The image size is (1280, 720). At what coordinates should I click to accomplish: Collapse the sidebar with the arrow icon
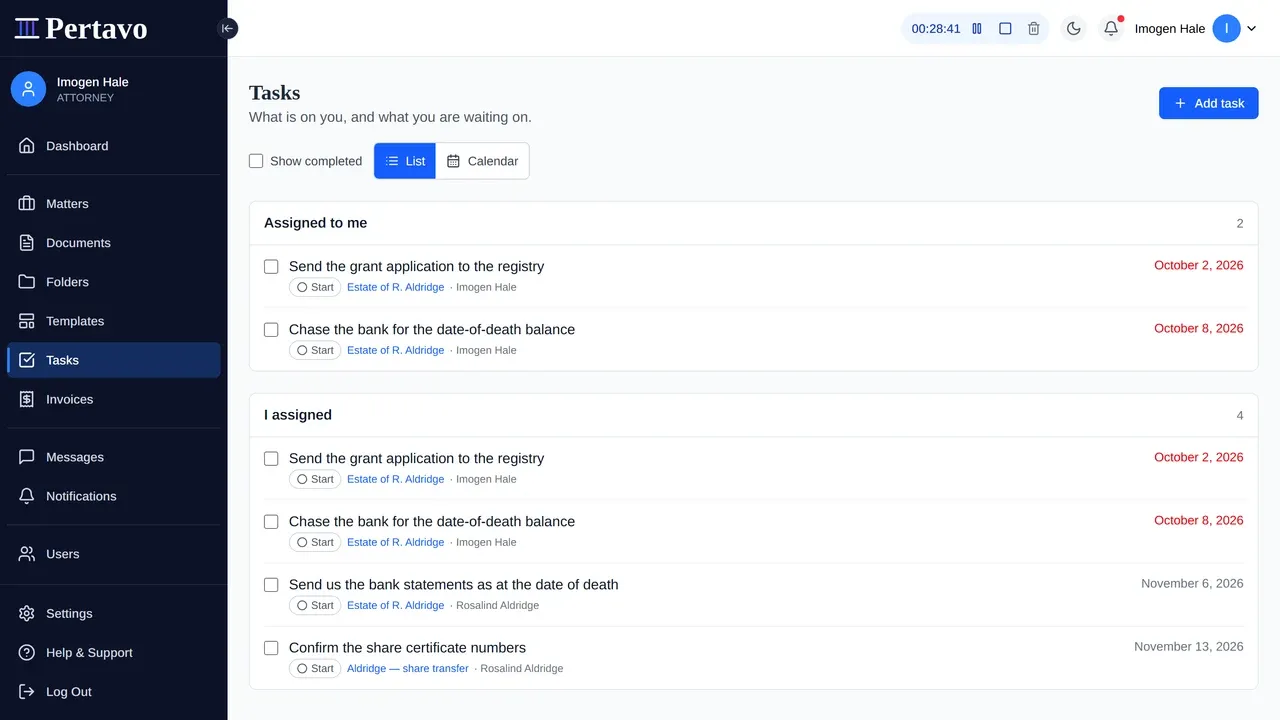[x=227, y=29]
